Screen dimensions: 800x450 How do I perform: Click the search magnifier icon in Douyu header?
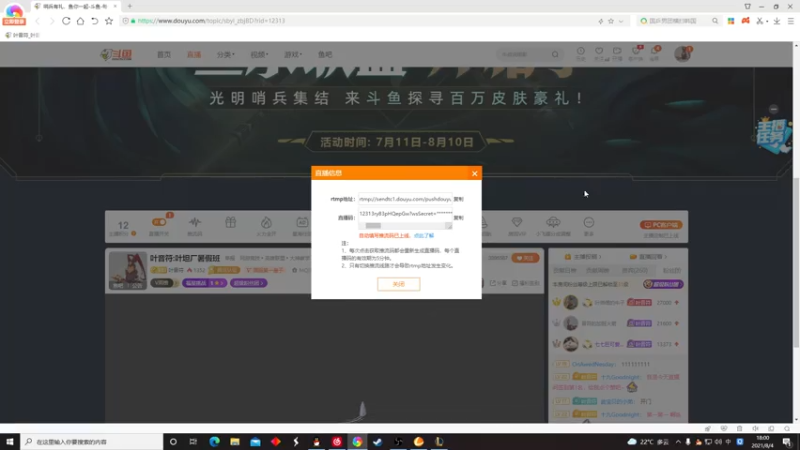click(555, 55)
